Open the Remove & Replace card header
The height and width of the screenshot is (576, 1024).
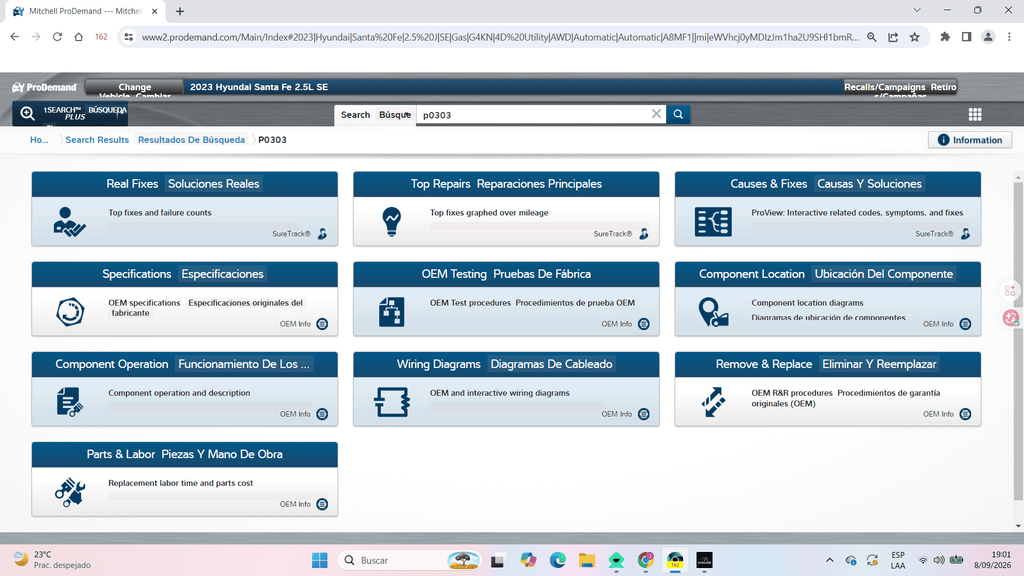pyautogui.click(x=827, y=364)
